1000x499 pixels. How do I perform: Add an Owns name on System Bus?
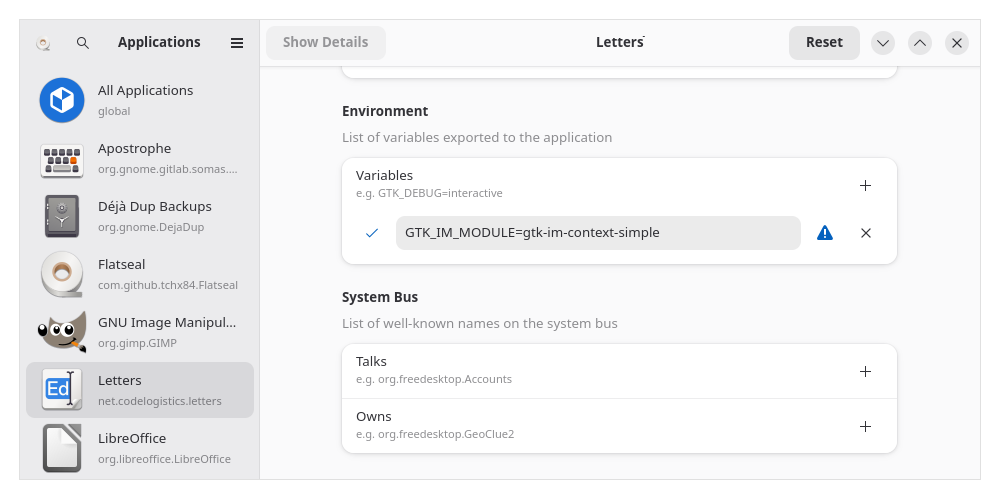pos(865,426)
